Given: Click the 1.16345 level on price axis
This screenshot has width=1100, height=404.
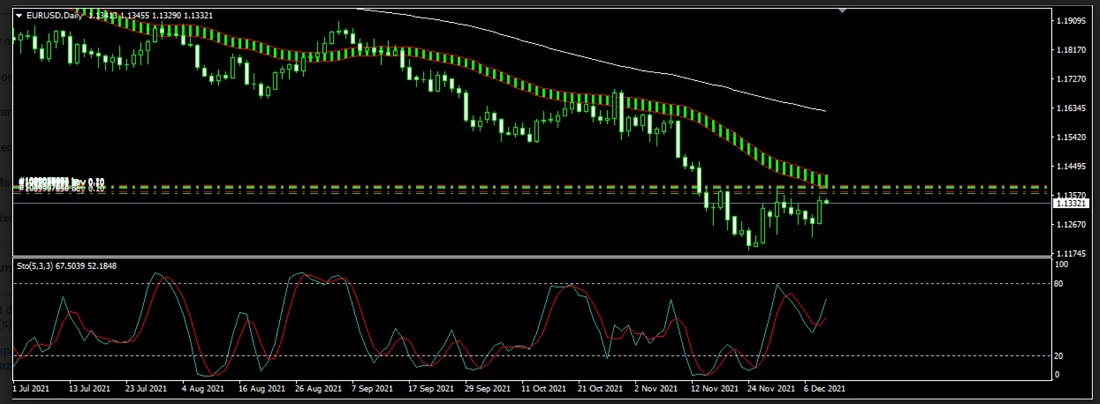Looking at the screenshot, I should [1070, 108].
